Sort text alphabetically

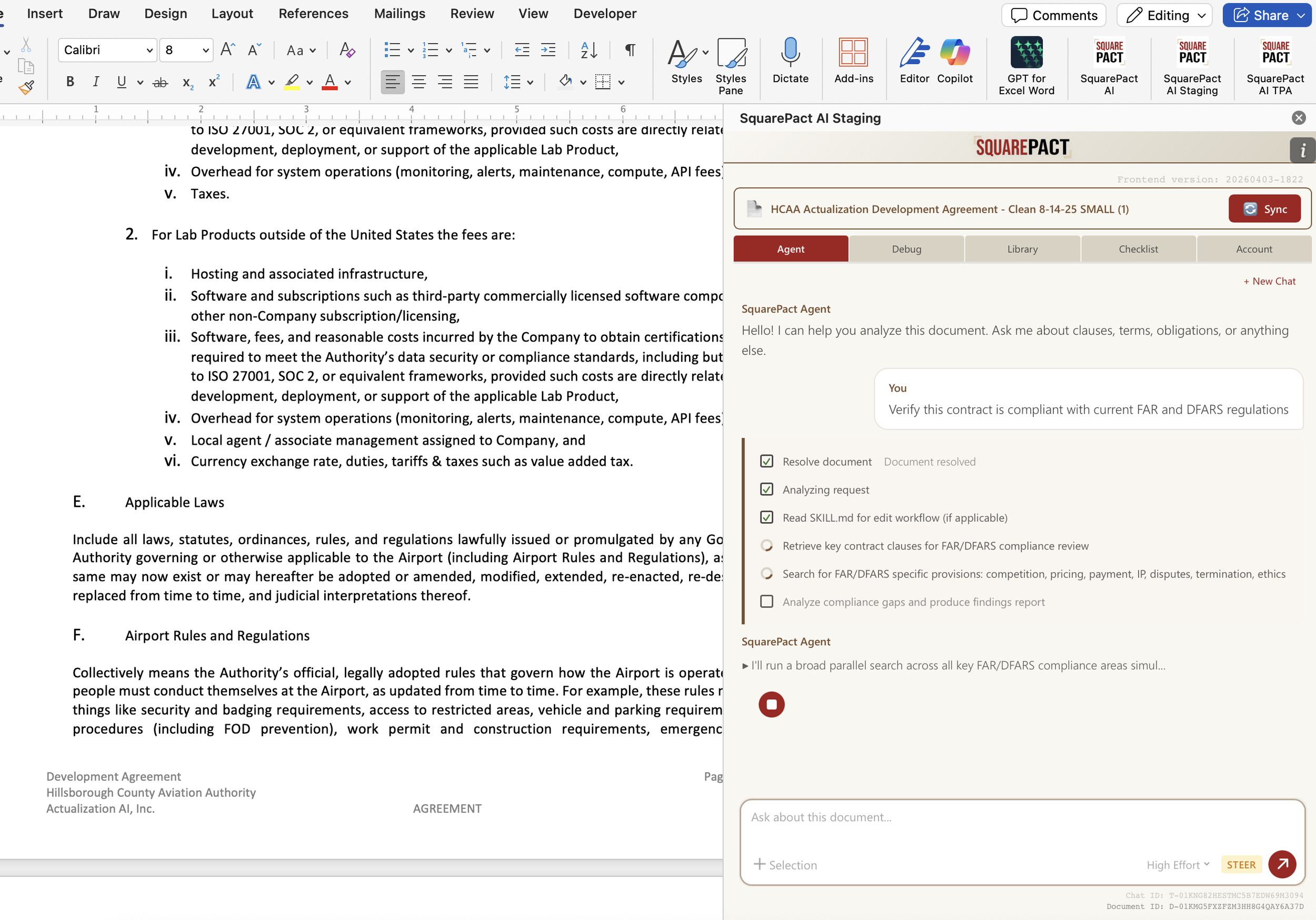tap(589, 50)
